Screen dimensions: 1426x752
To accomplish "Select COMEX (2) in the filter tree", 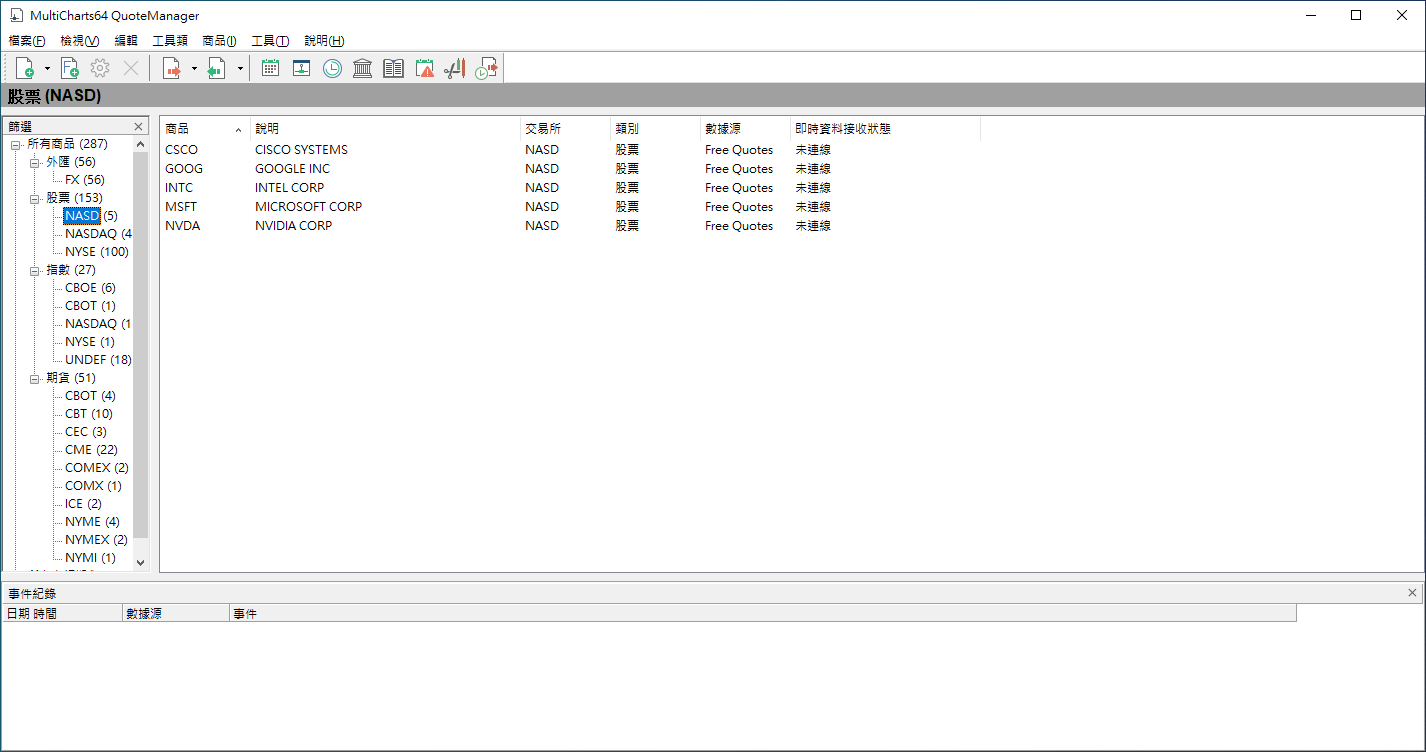I will (97, 468).
